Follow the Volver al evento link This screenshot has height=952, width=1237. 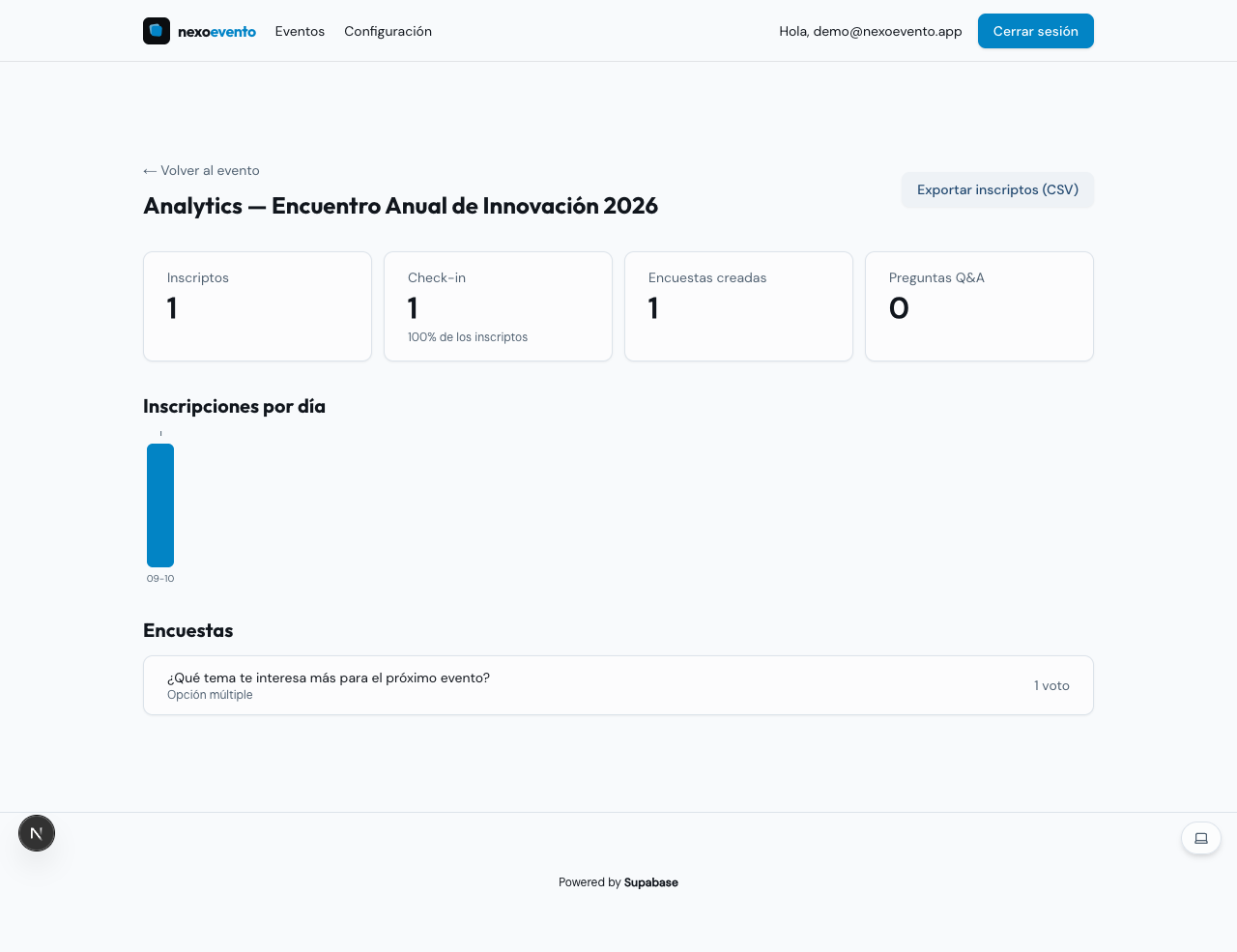point(201,170)
